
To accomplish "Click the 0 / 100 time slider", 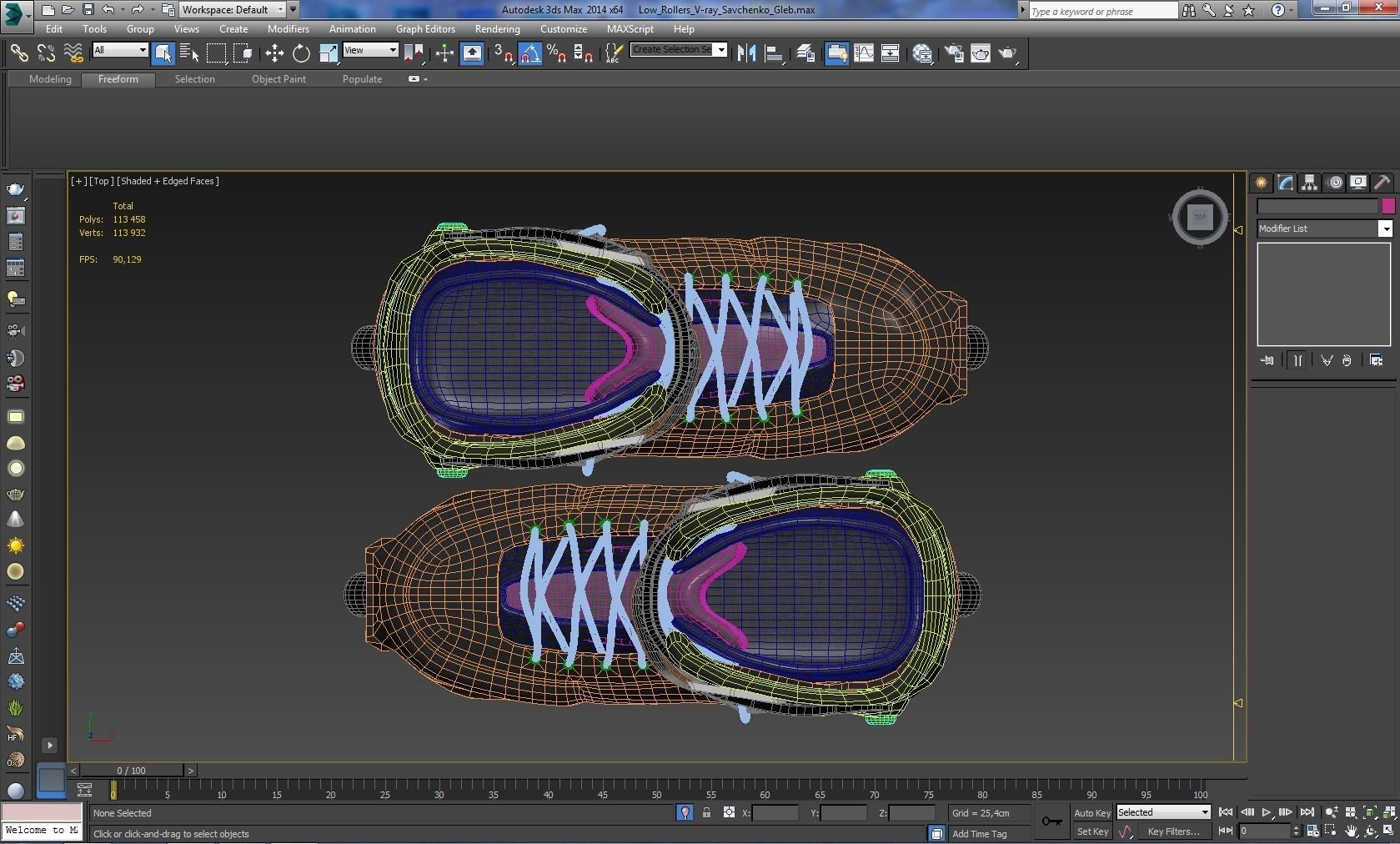I will 132,771.
